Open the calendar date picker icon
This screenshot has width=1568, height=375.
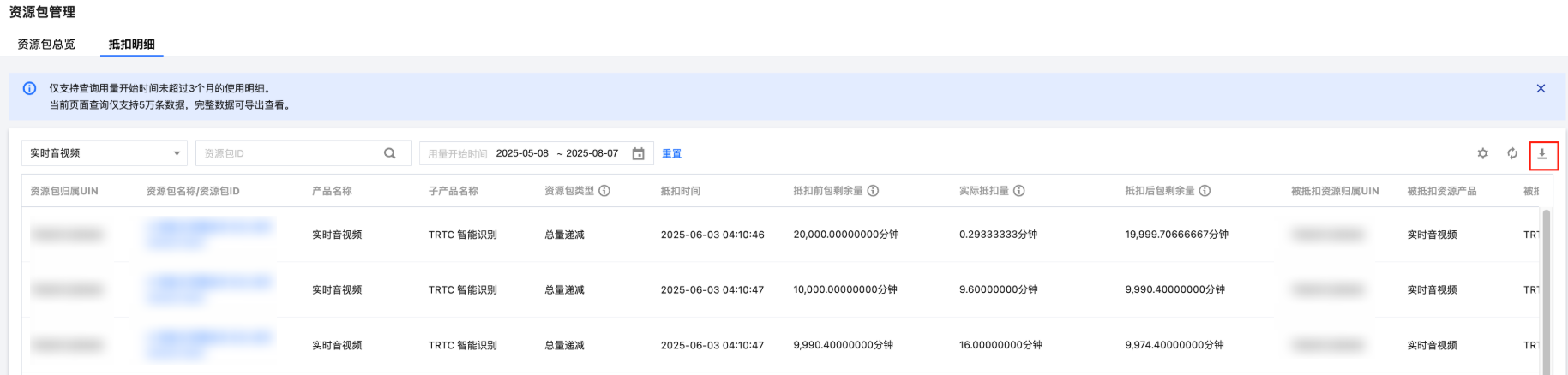coord(638,154)
